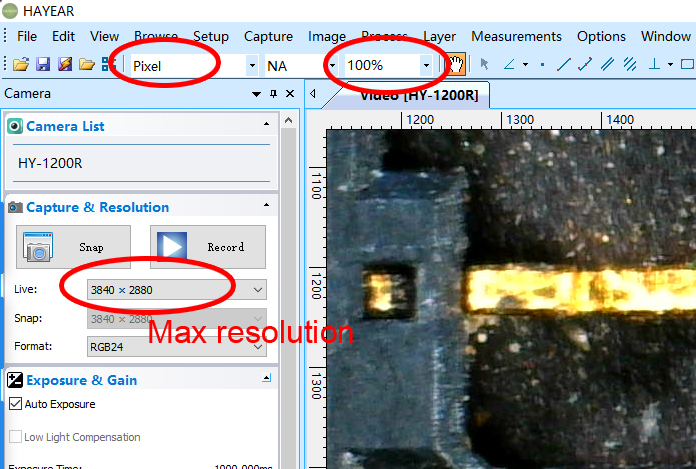Click the Camera List panel icon
This screenshot has width=696, height=469.
(x=15, y=126)
